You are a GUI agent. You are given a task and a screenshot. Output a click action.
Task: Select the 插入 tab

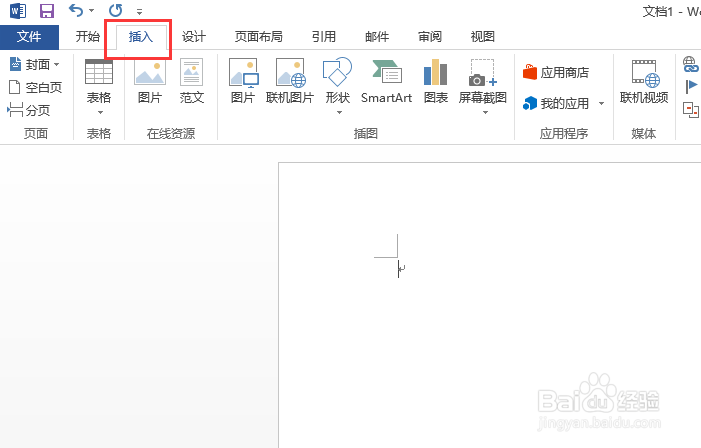tap(141, 37)
